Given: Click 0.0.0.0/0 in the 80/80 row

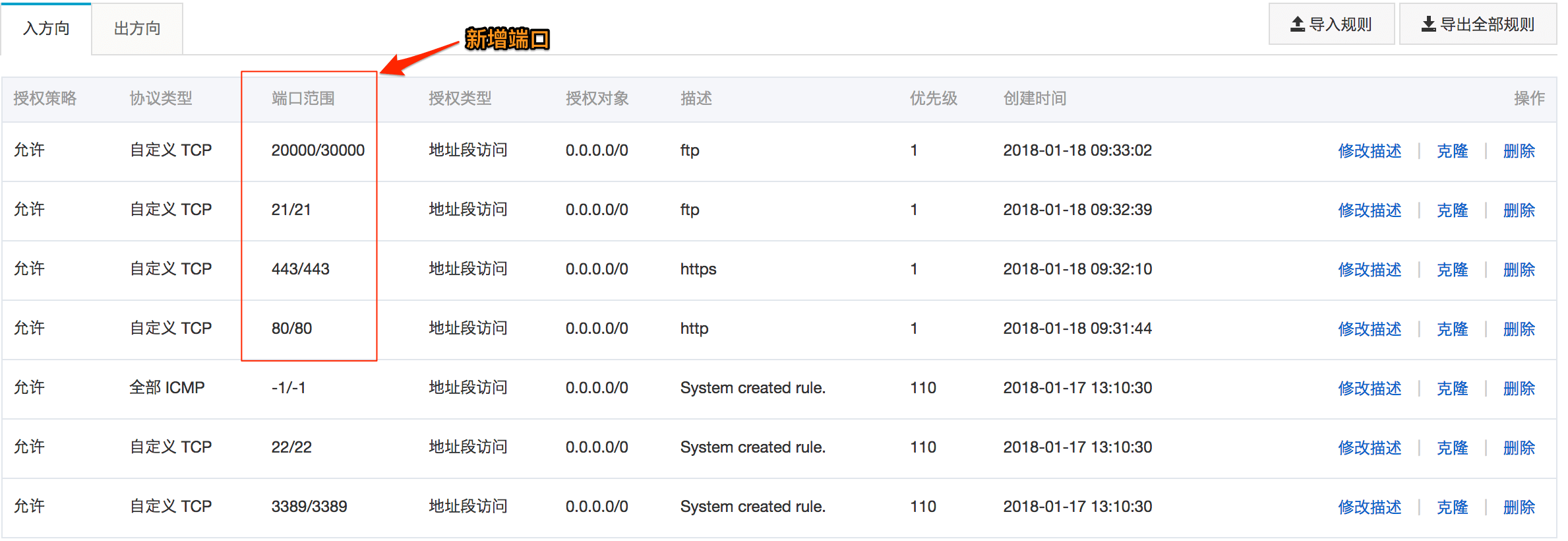Looking at the screenshot, I should pos(597,329).
